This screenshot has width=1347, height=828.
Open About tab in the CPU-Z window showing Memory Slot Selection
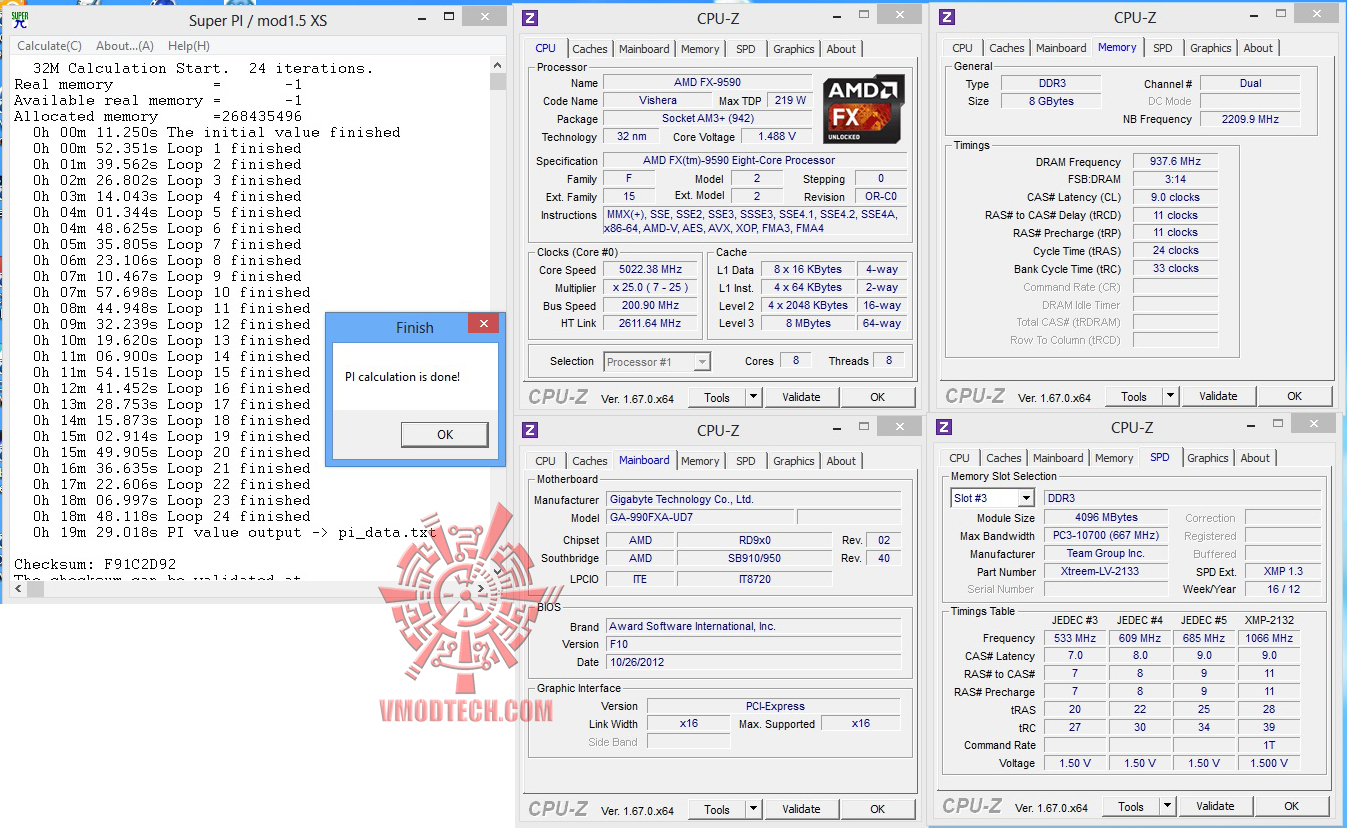(1255, 458)
